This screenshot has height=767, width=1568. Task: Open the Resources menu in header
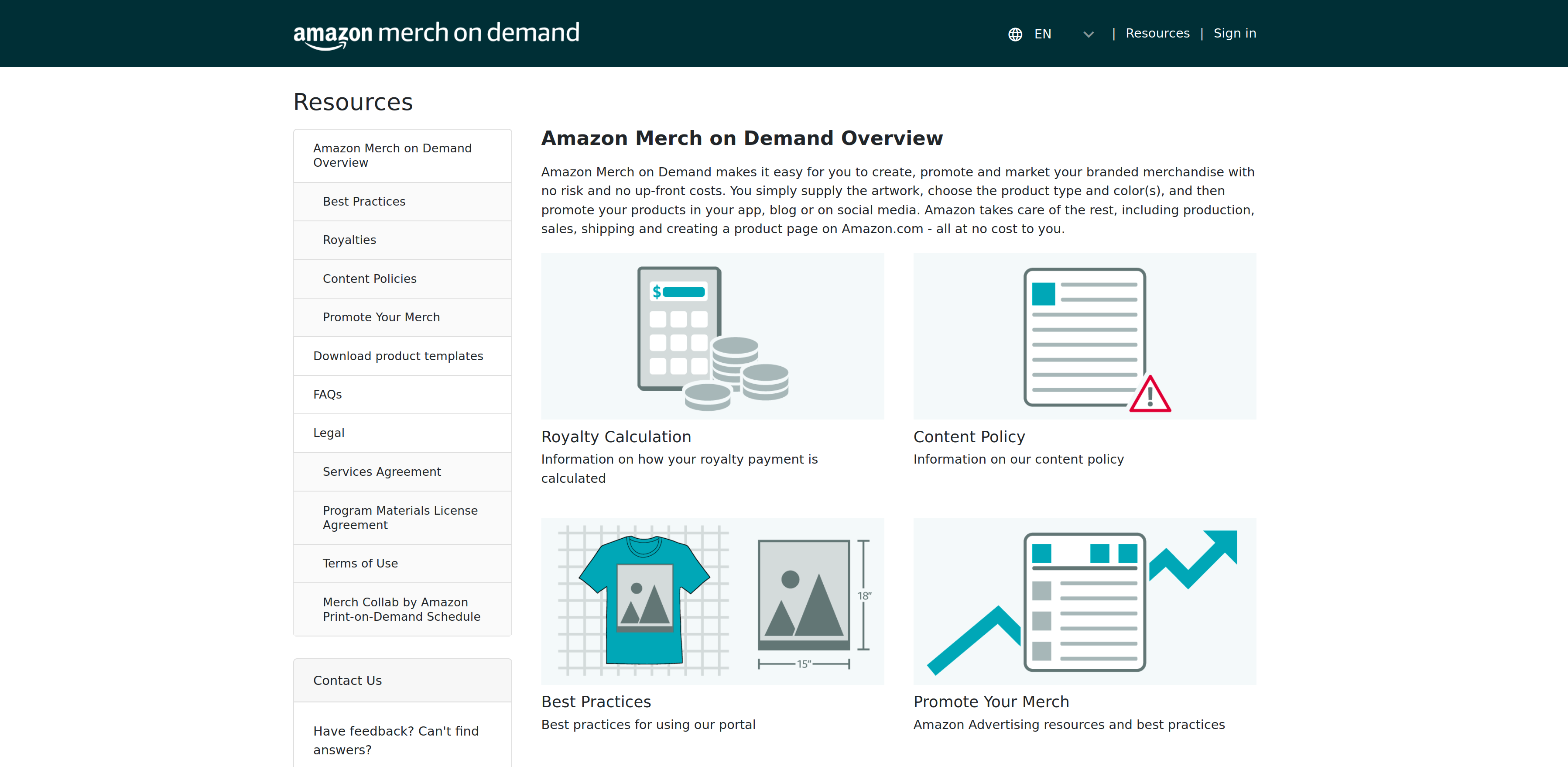1157,33
